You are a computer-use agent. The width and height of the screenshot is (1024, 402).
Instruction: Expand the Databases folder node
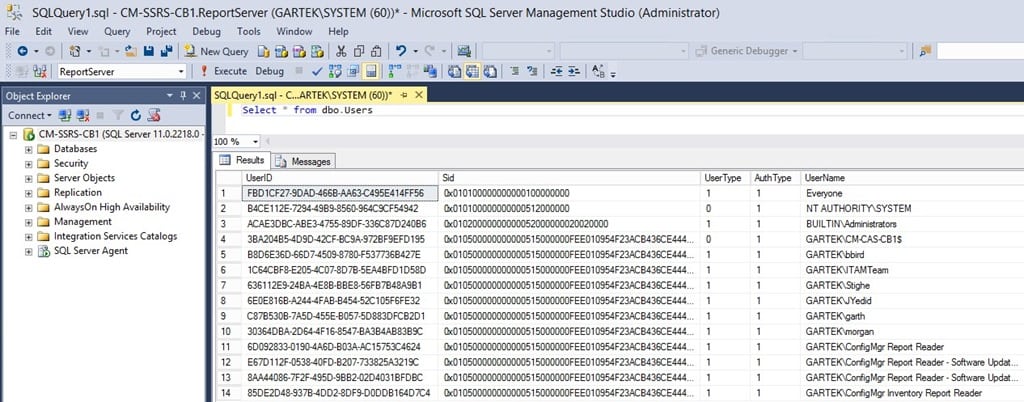click(x=29, y=149)
